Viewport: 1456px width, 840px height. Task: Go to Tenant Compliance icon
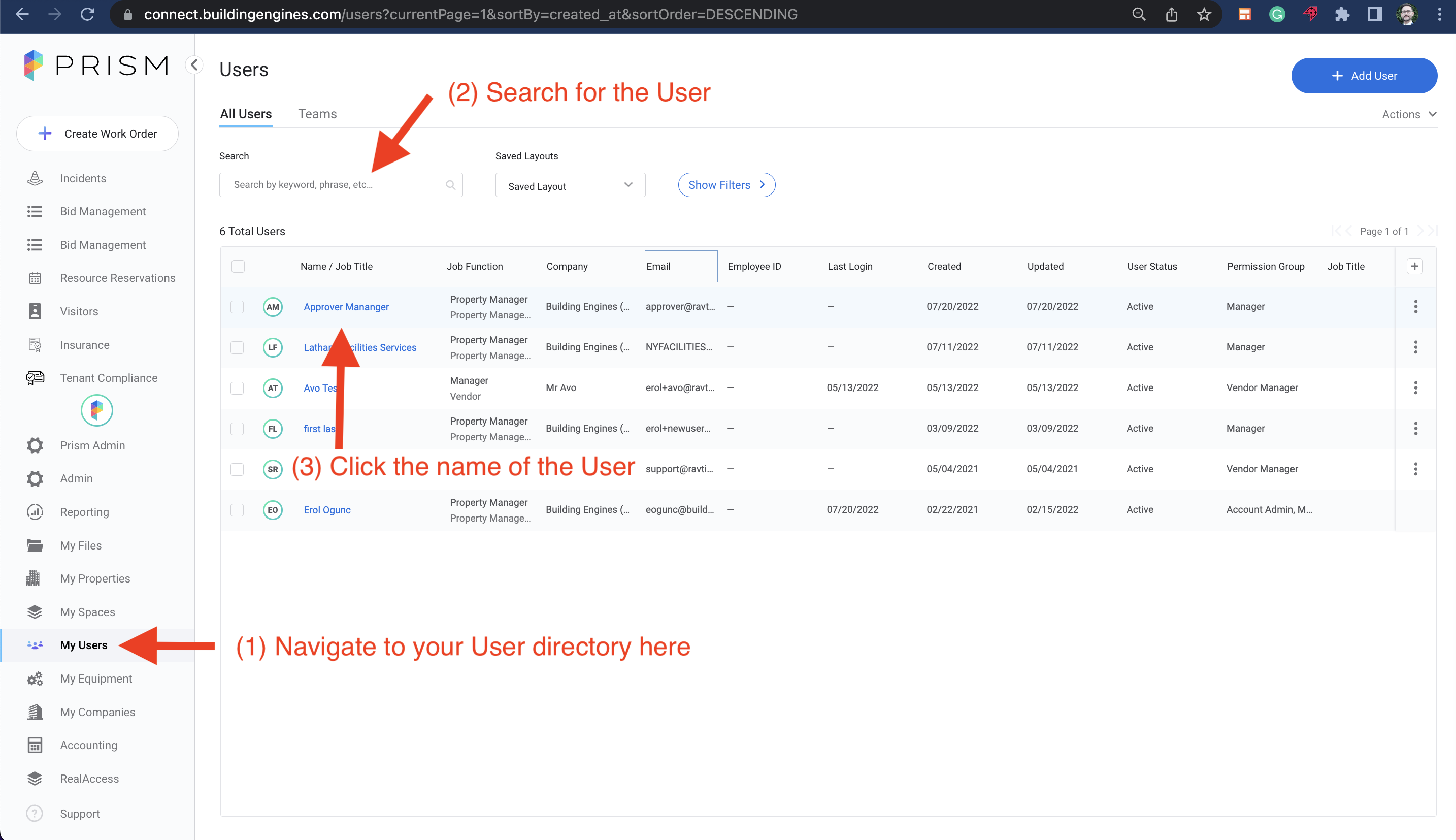click(x=35, y=378)
